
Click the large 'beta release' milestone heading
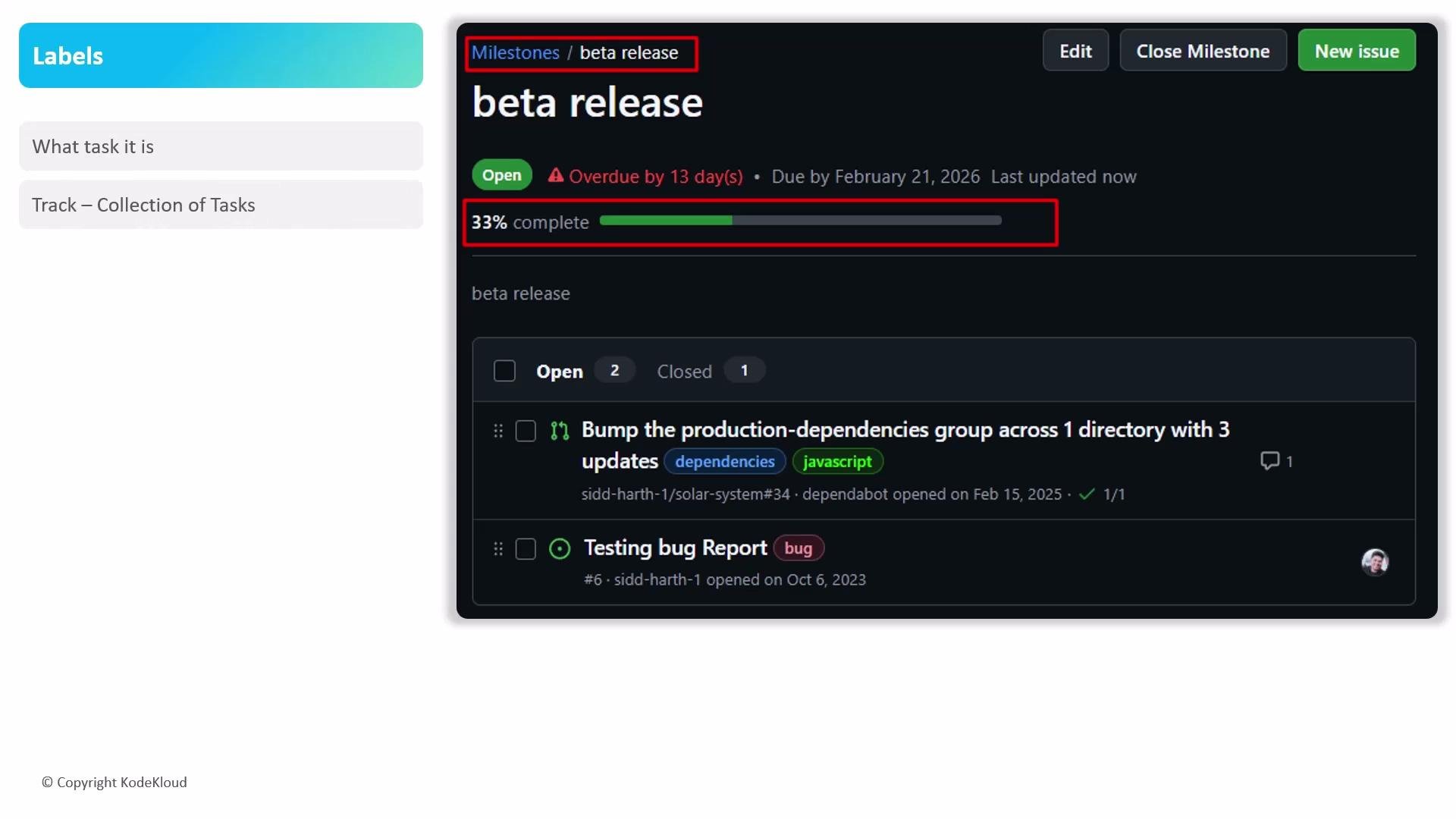588,102
